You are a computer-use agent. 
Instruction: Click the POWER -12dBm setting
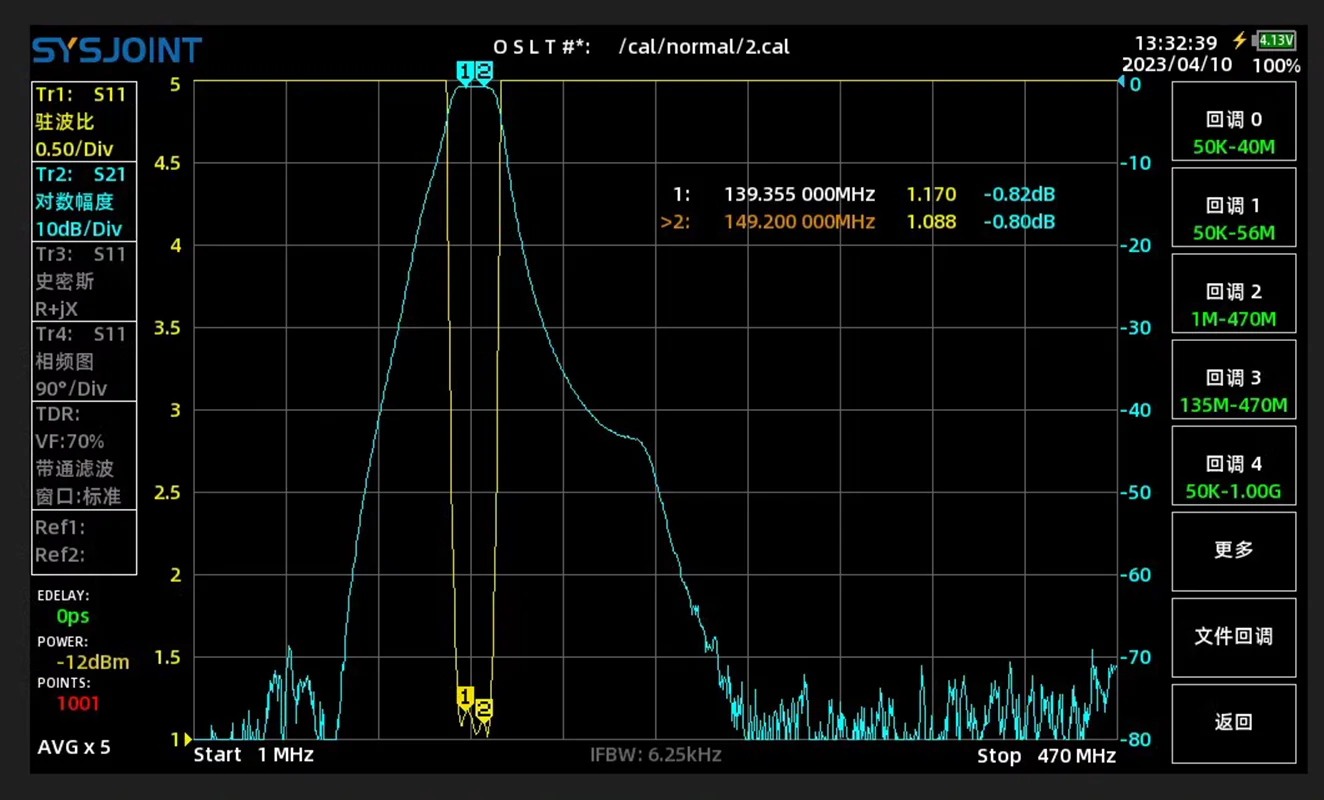coord(85,652)
